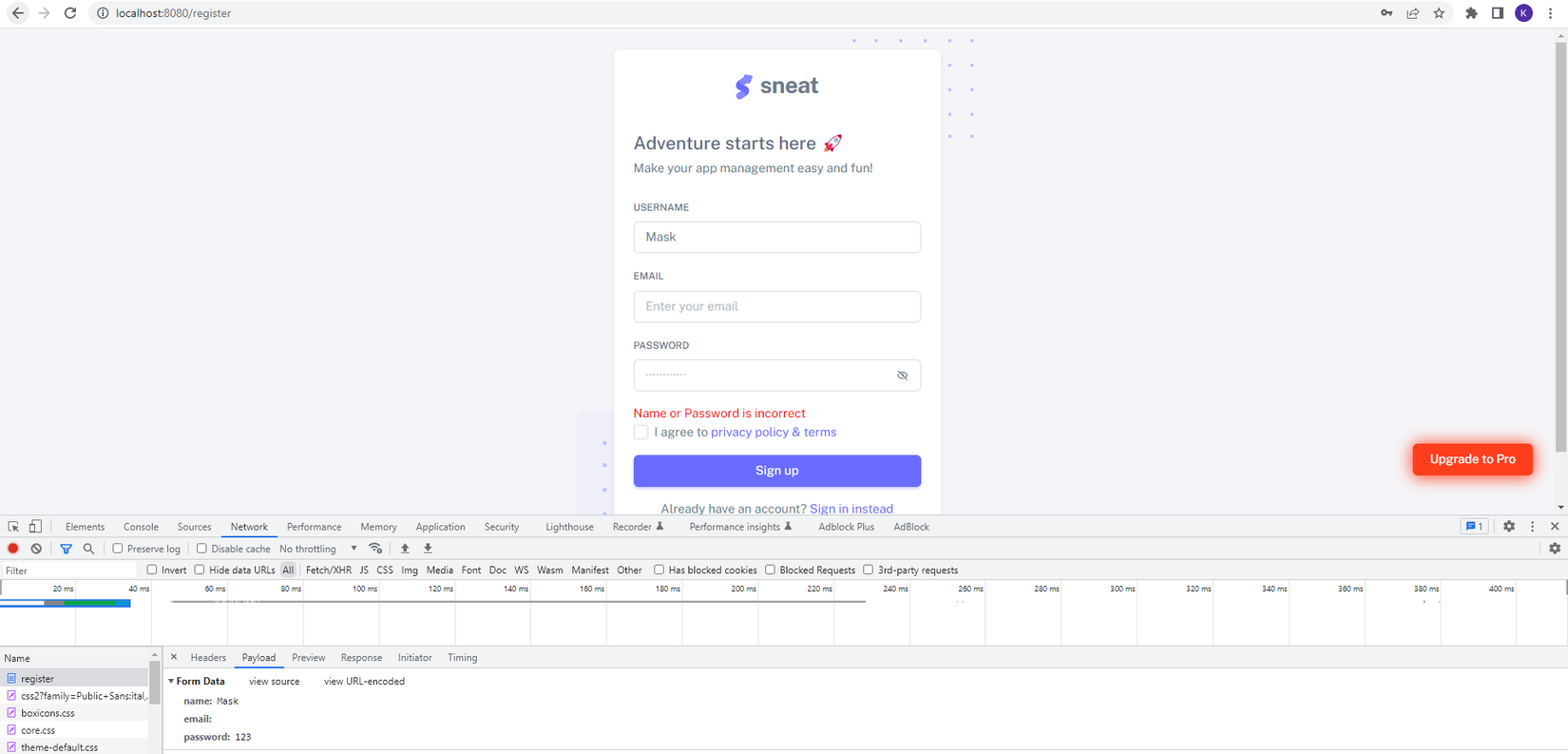Open DevTools settings gear

[1509, 527]
